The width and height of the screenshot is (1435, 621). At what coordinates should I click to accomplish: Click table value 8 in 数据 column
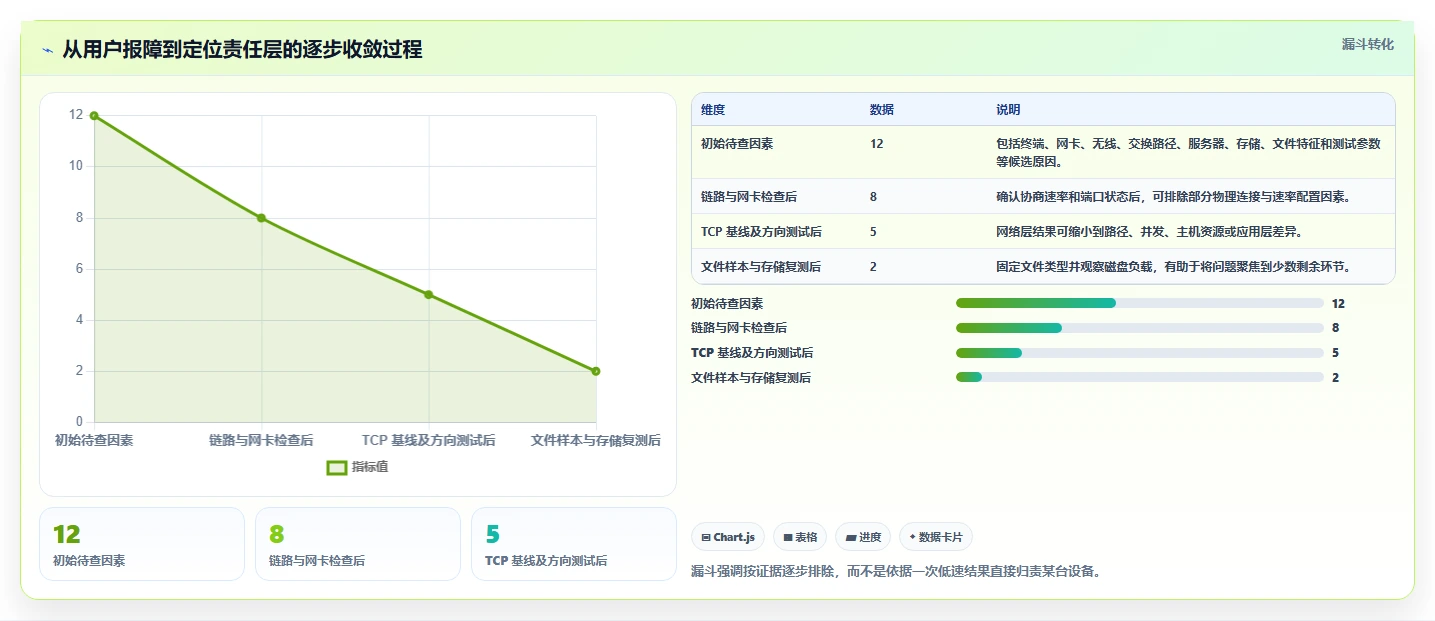[x=874, y=197]
